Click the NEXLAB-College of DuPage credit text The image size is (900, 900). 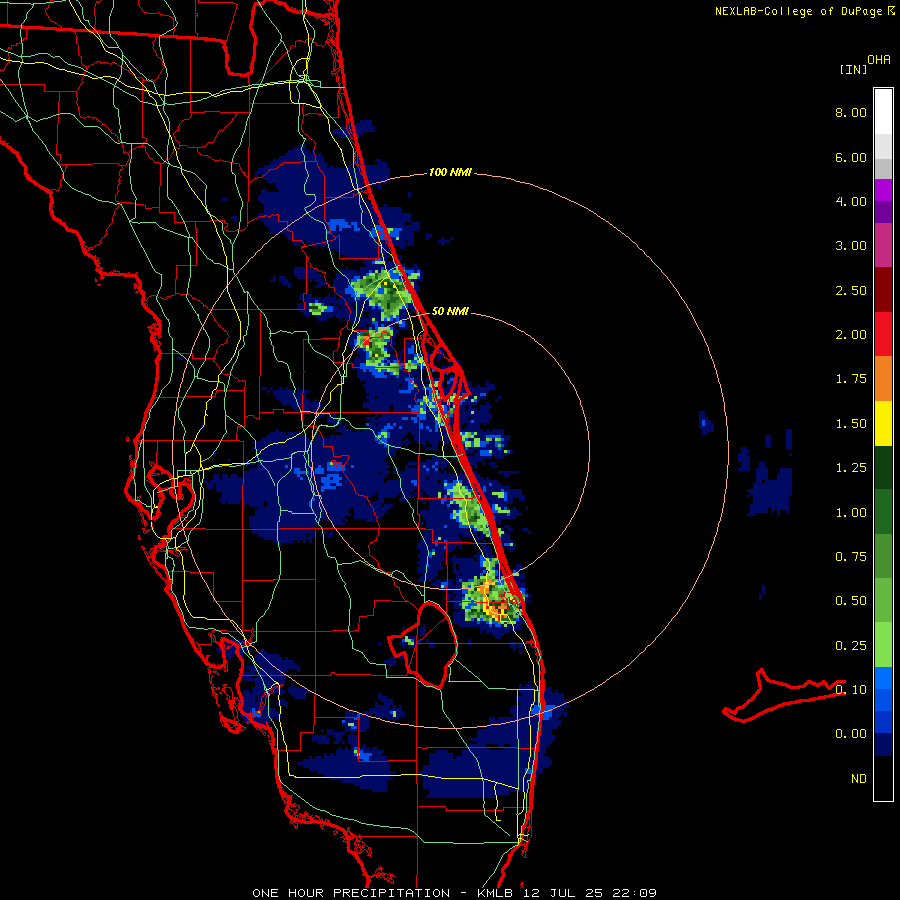click(x=798, y=11)
